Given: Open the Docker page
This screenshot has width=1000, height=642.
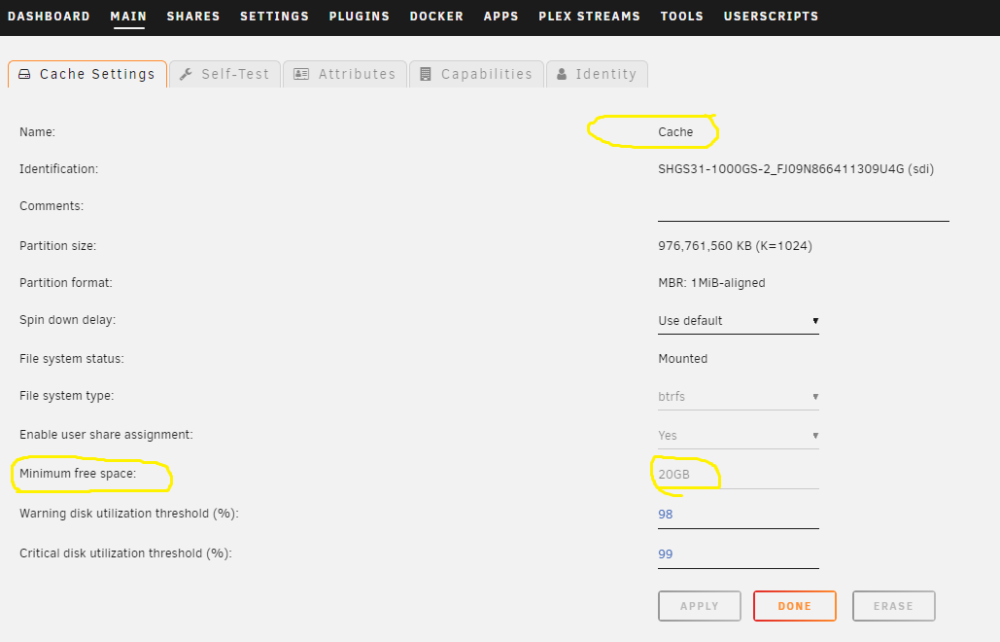Looking at the screenshot, I should (x=436, y=16).
